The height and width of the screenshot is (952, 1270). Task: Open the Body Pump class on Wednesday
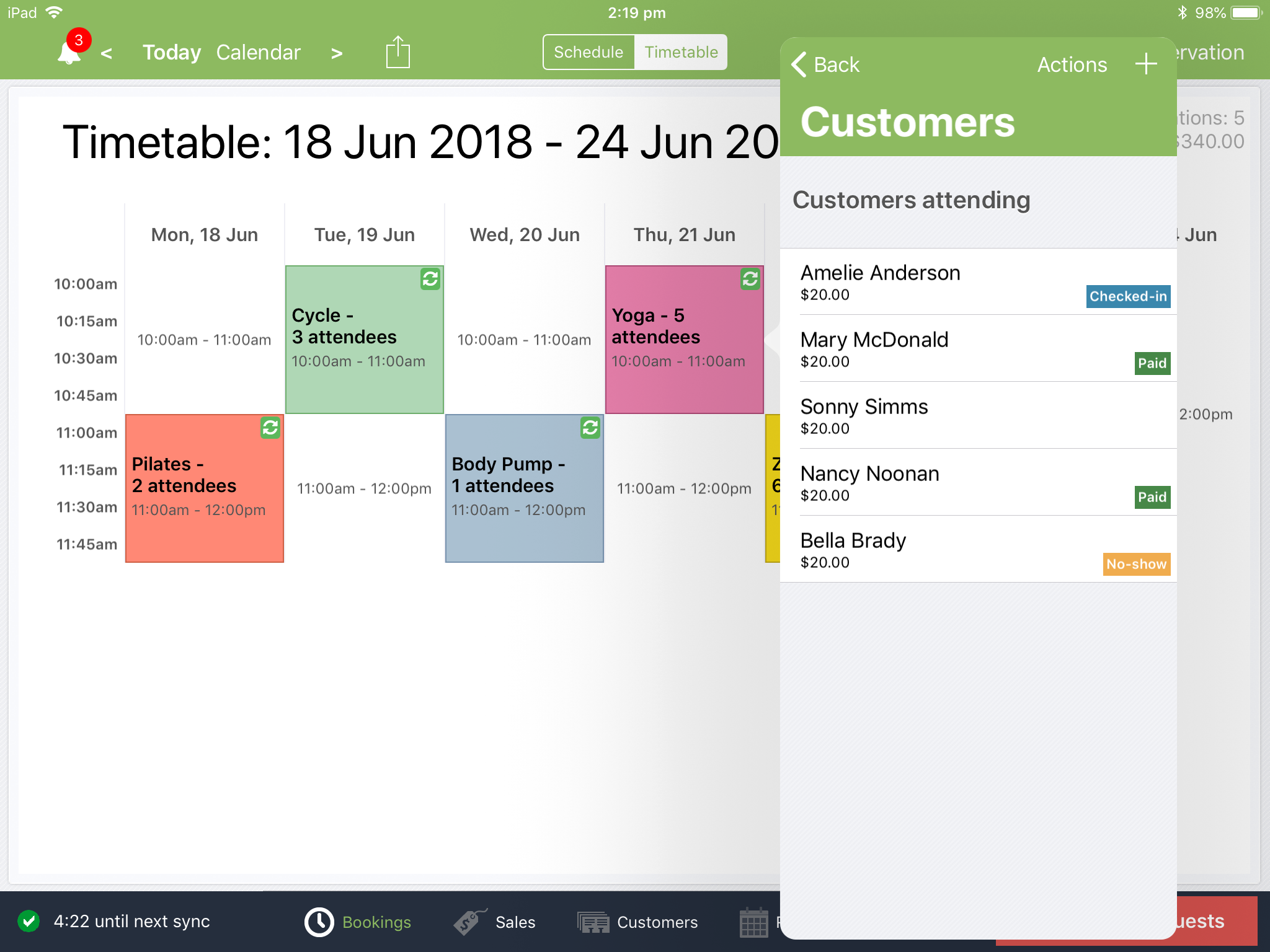click(x=525, y=488)
